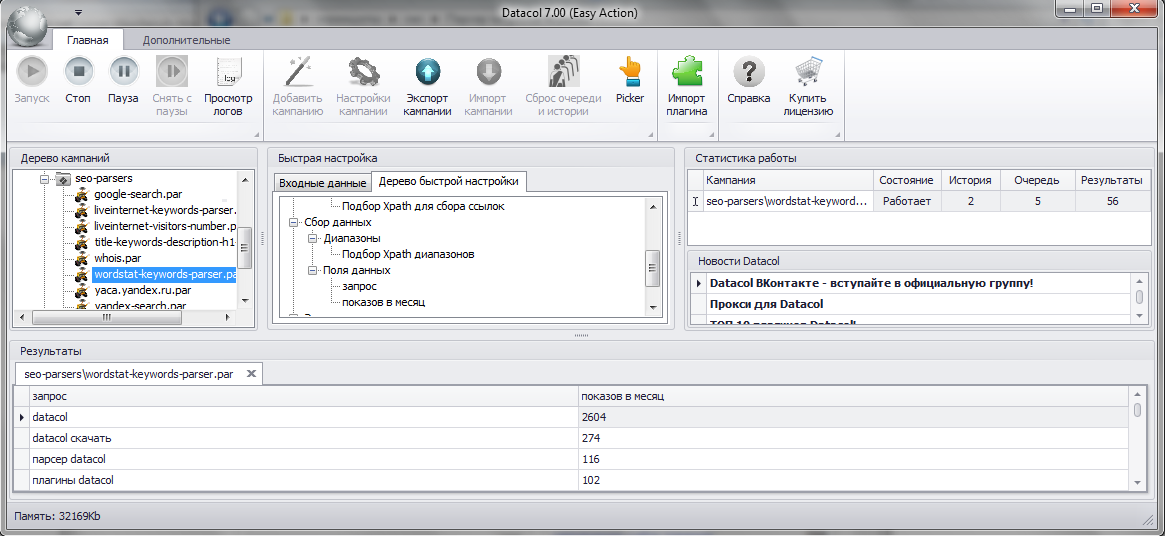Open ribbon group dialog launcher near Просмотр логов

[x=257, y=135]
